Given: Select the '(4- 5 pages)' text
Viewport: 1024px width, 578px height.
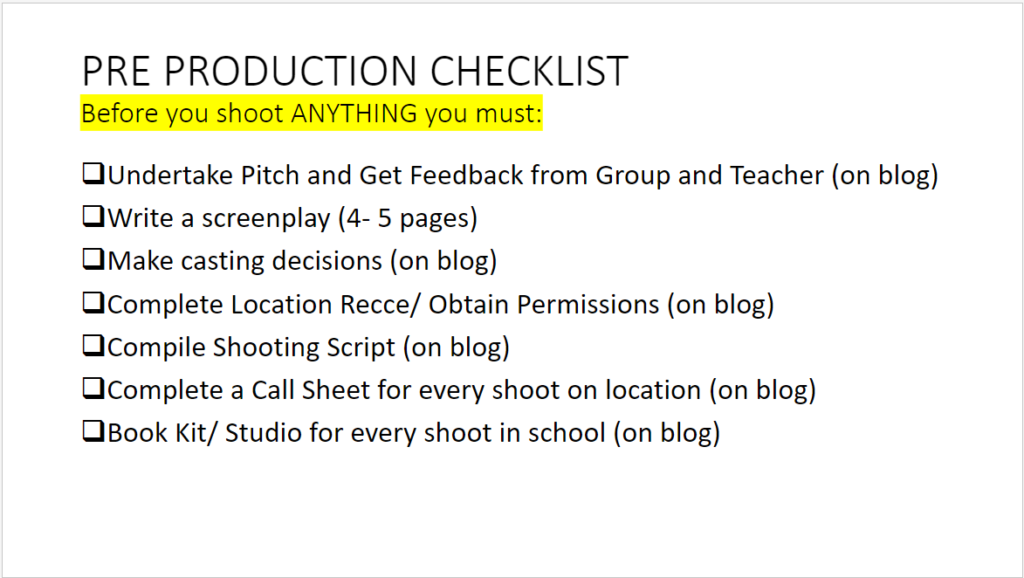Looking at the screenshot, I should click(x=408, y=218).
